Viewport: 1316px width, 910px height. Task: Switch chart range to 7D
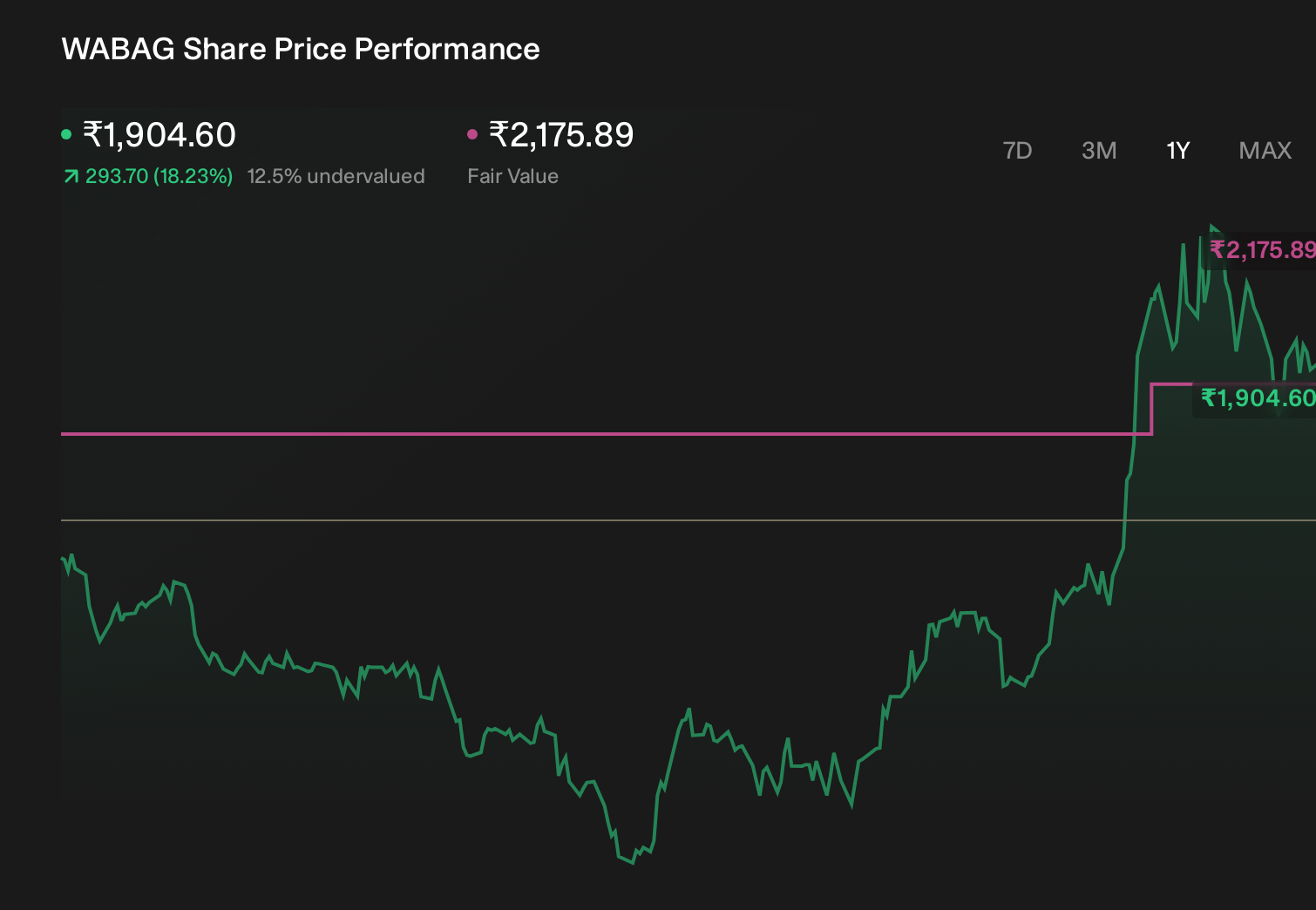(1017, 151)
